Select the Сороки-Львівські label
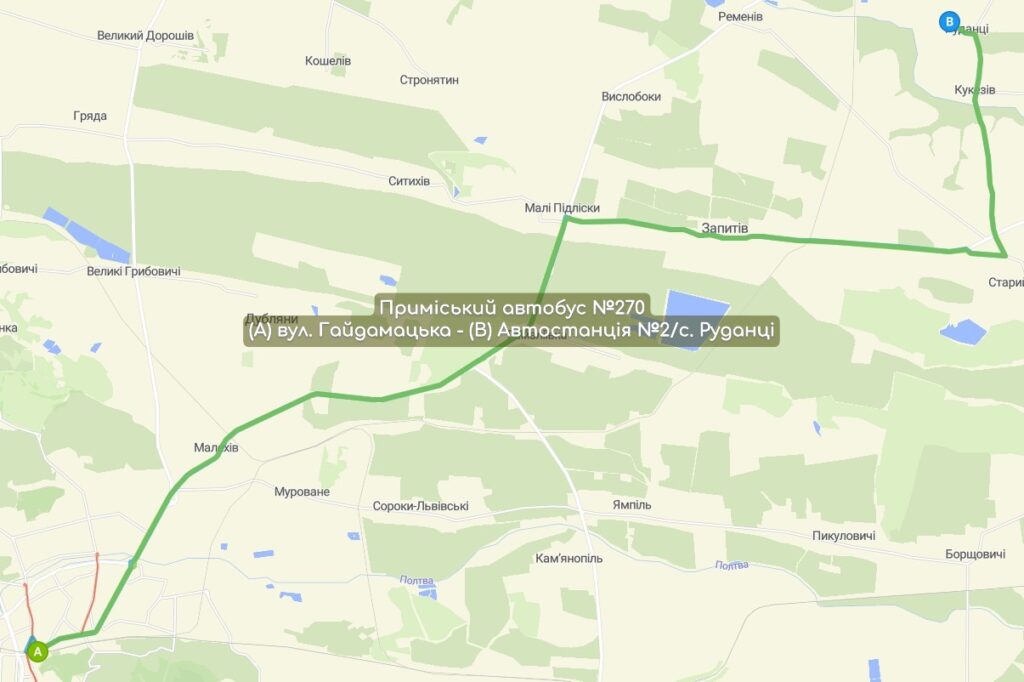This screenshot has width=1024, height=682. click(421, 506)
